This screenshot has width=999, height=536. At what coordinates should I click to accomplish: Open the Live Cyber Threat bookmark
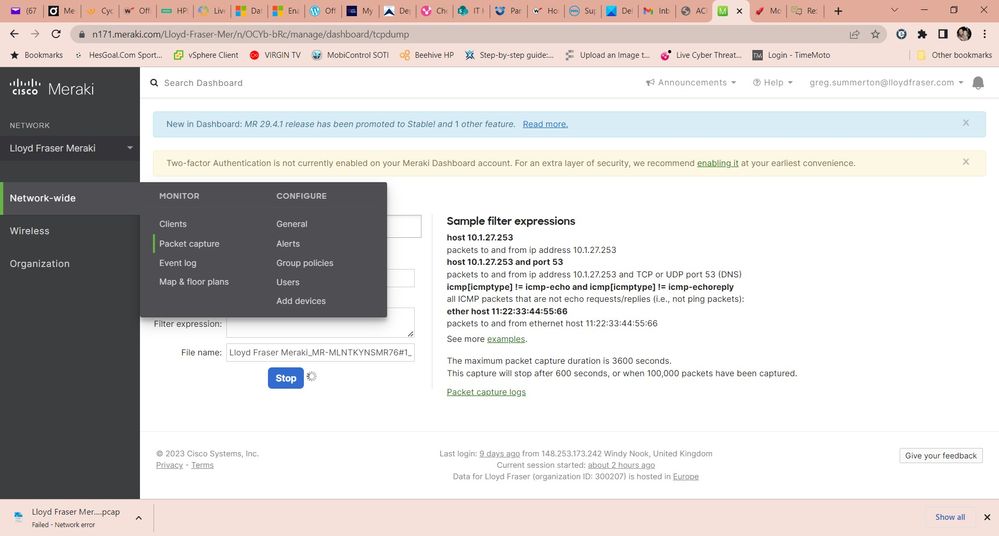coord(701,55)
